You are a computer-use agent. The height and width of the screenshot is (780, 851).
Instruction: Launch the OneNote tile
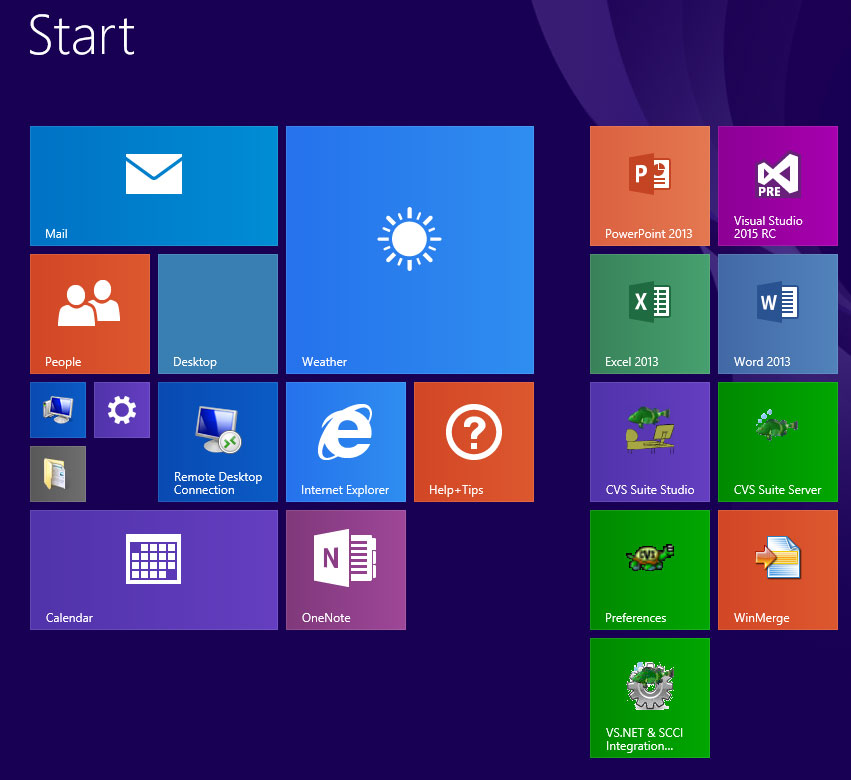pos(346,570)
